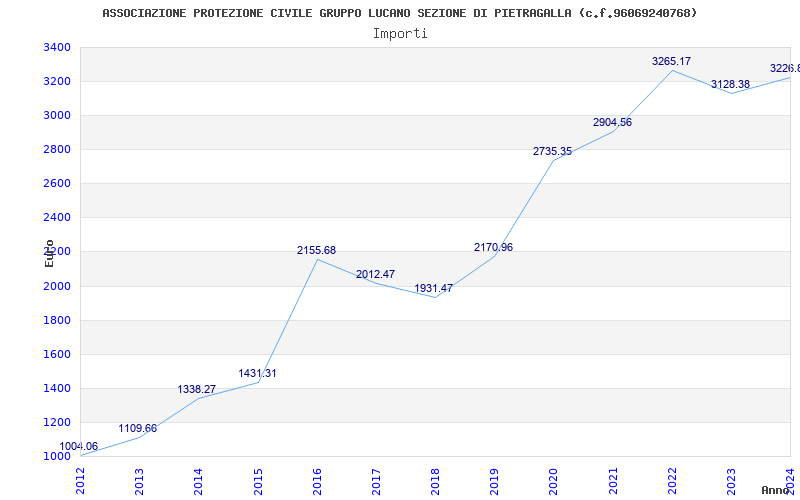The image size is (800, 500).
Task: Click the x-axis year label 2021
Action: pyautogui.click(x=613, y=482)
